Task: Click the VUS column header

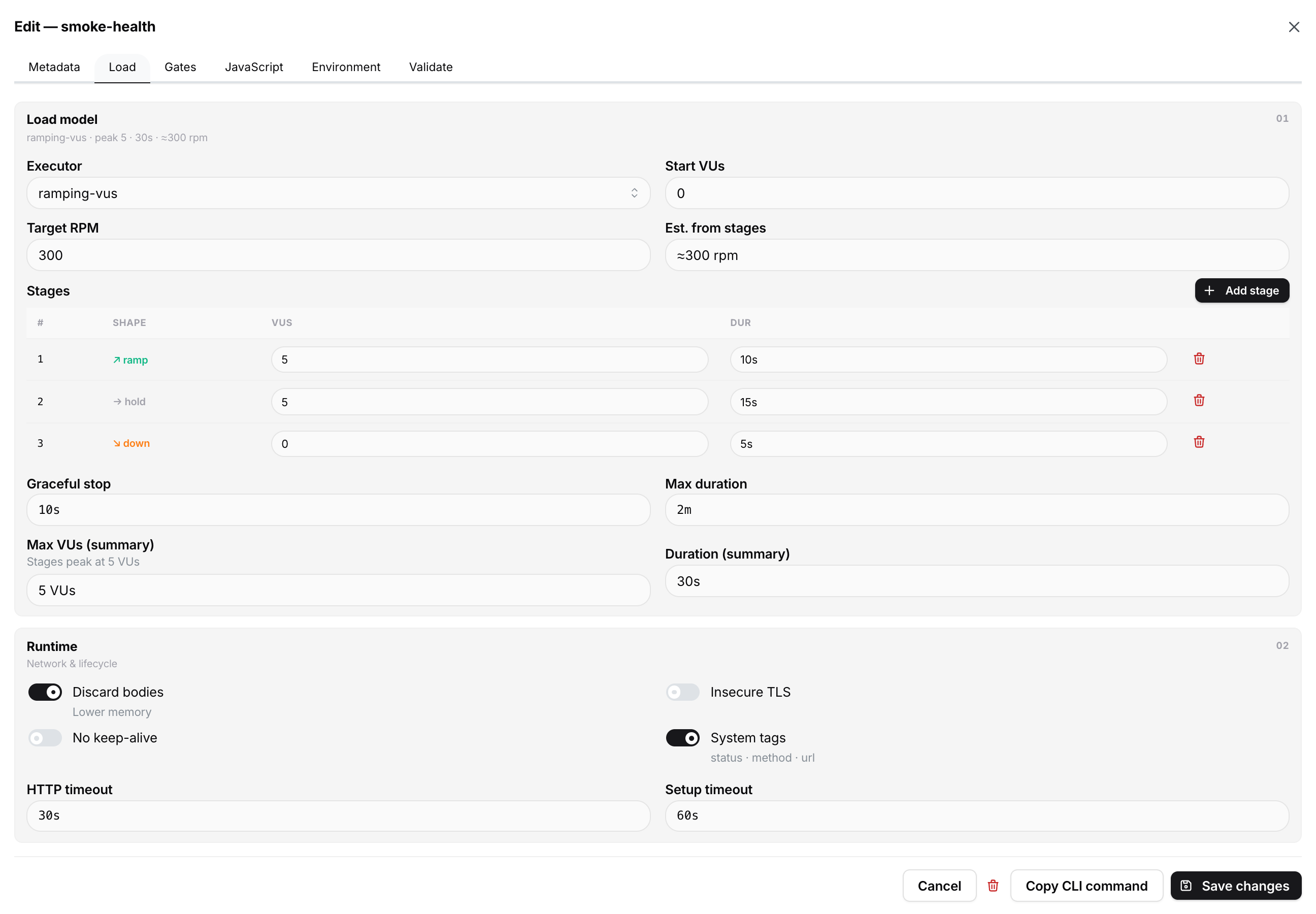Action: pos(282,322)
